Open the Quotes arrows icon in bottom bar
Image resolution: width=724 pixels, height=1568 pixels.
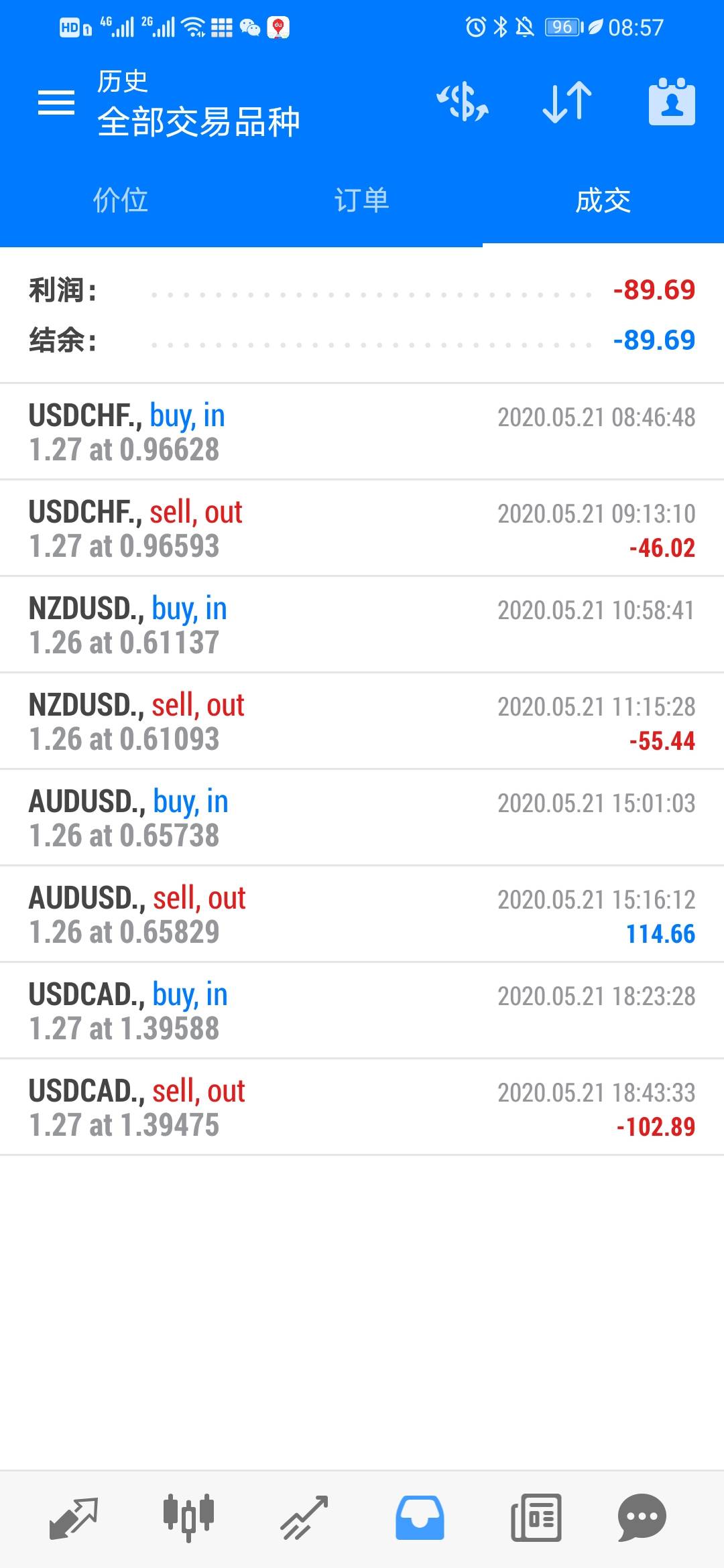(74, 1518)
